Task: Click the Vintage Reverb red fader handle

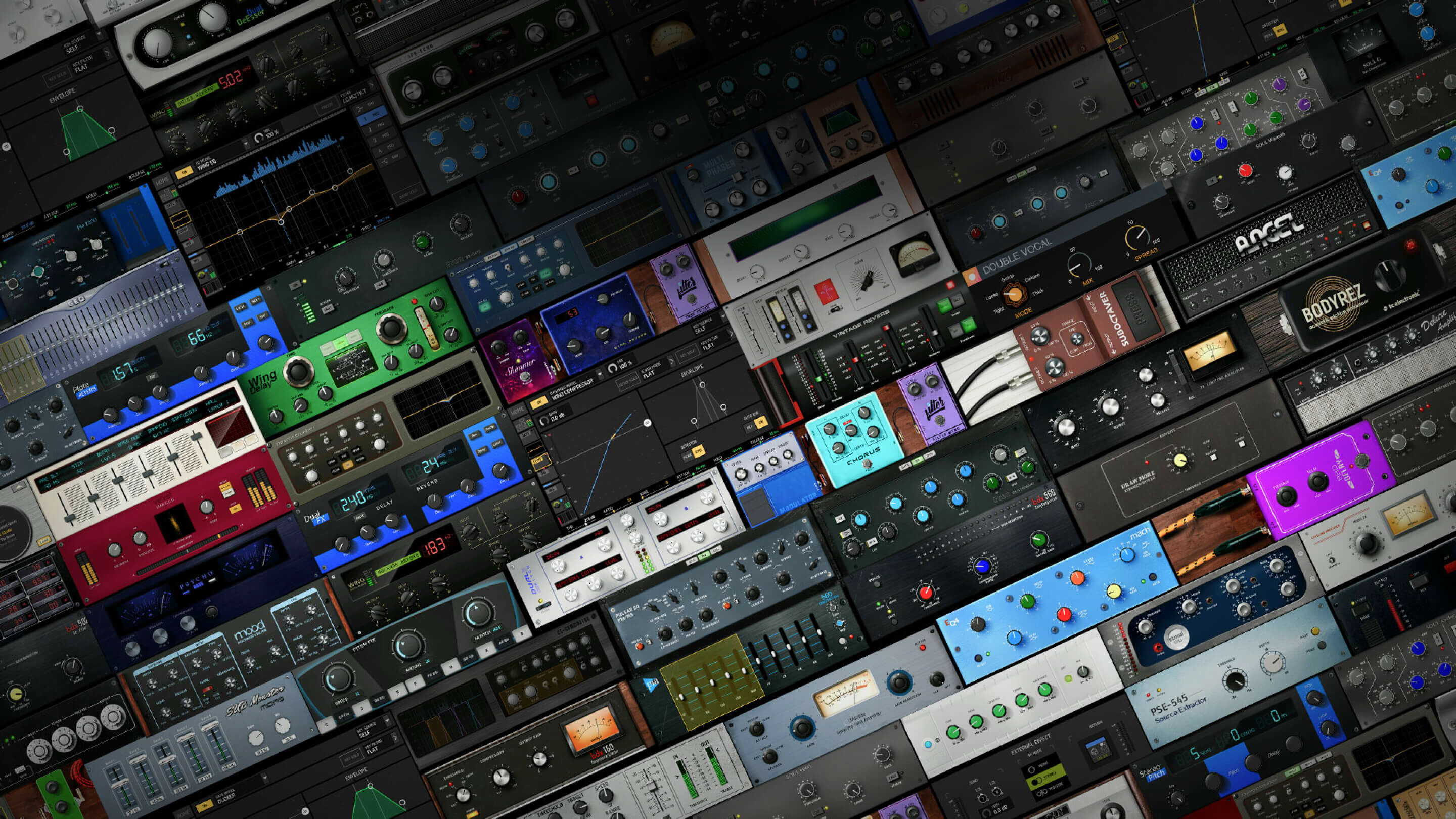Action: pyautogui.click(x=856, y=360)
